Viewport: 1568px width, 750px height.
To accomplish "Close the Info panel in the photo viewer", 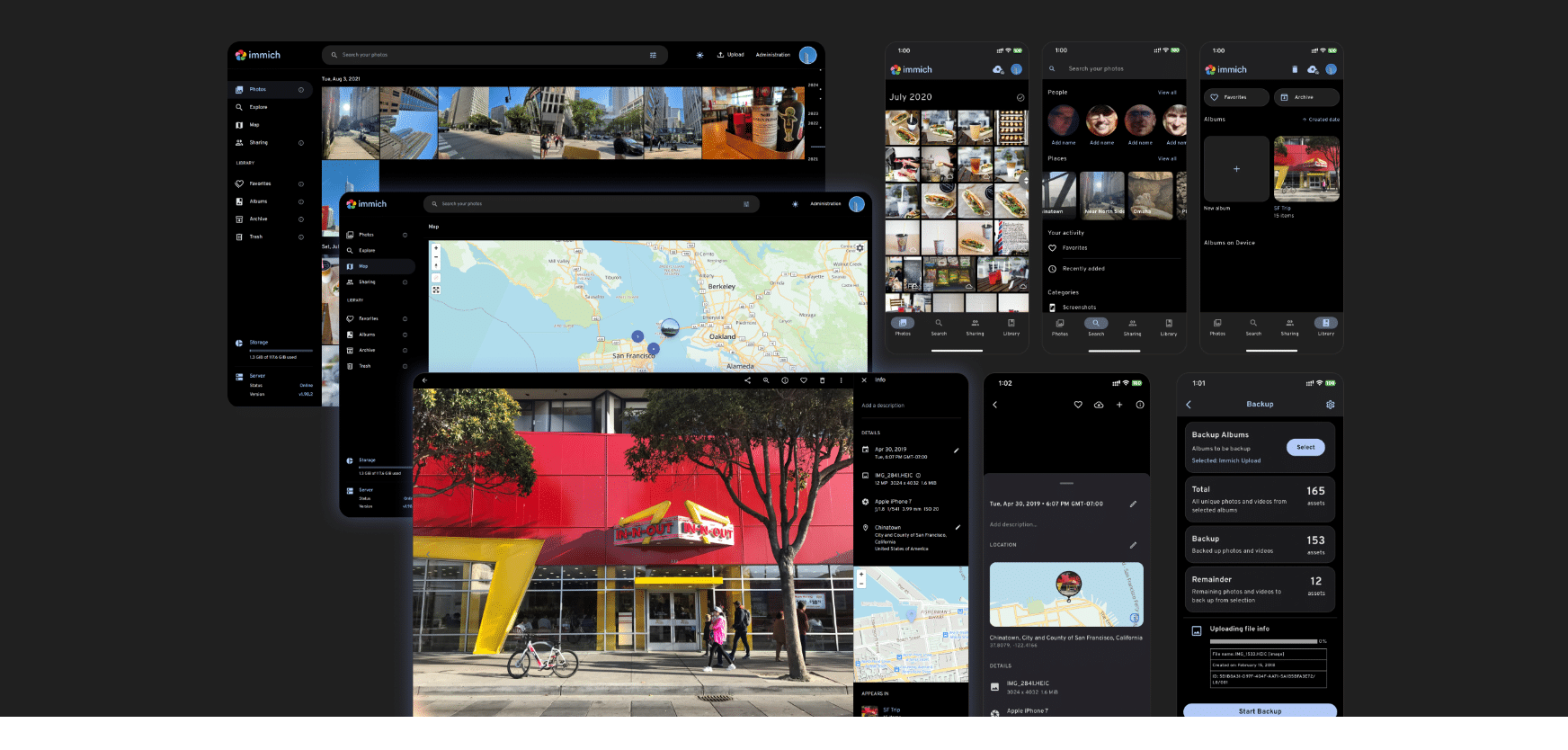I will [x=864, y=380].
